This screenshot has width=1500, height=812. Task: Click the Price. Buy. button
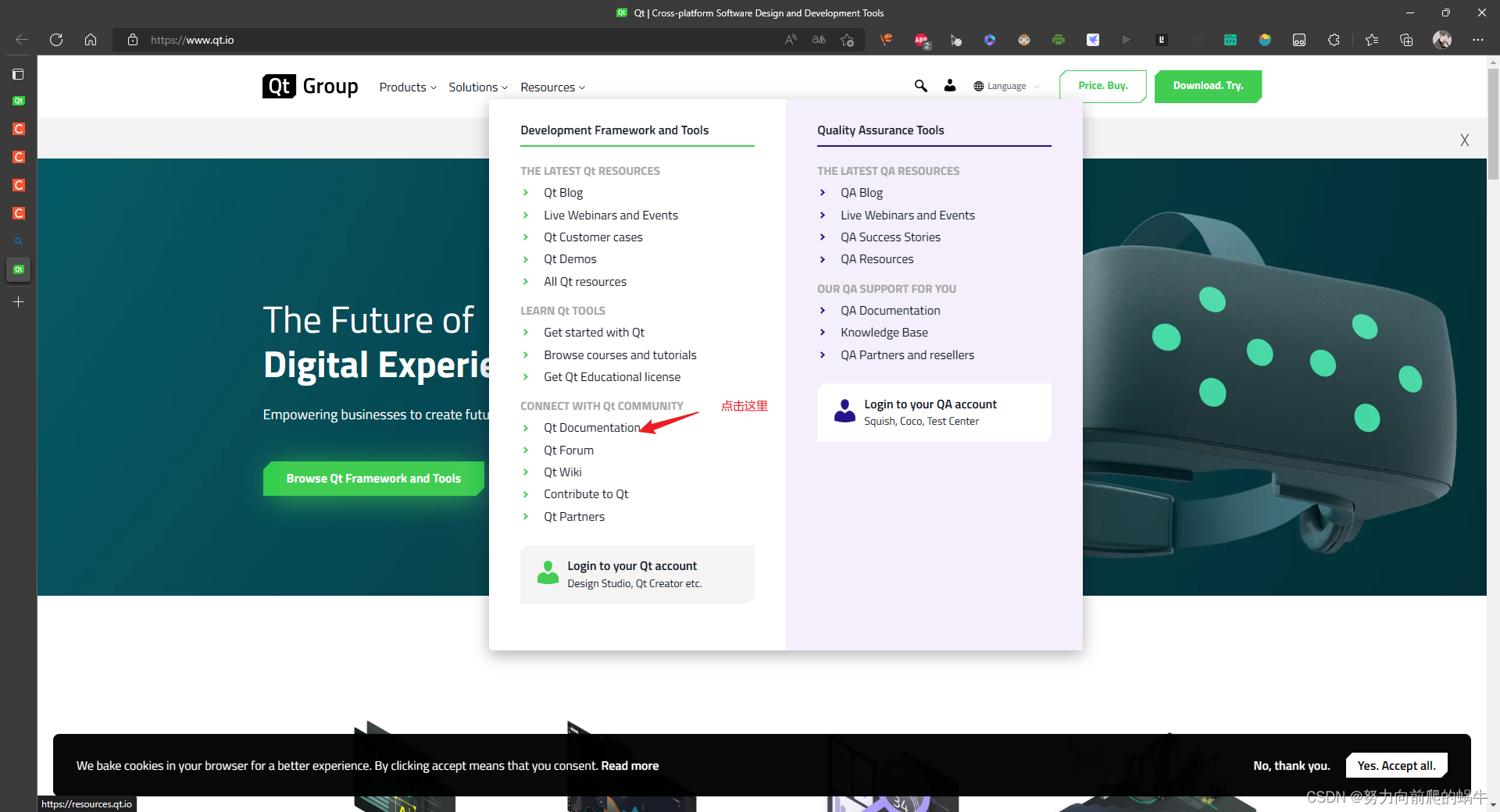pos(1103,86)
